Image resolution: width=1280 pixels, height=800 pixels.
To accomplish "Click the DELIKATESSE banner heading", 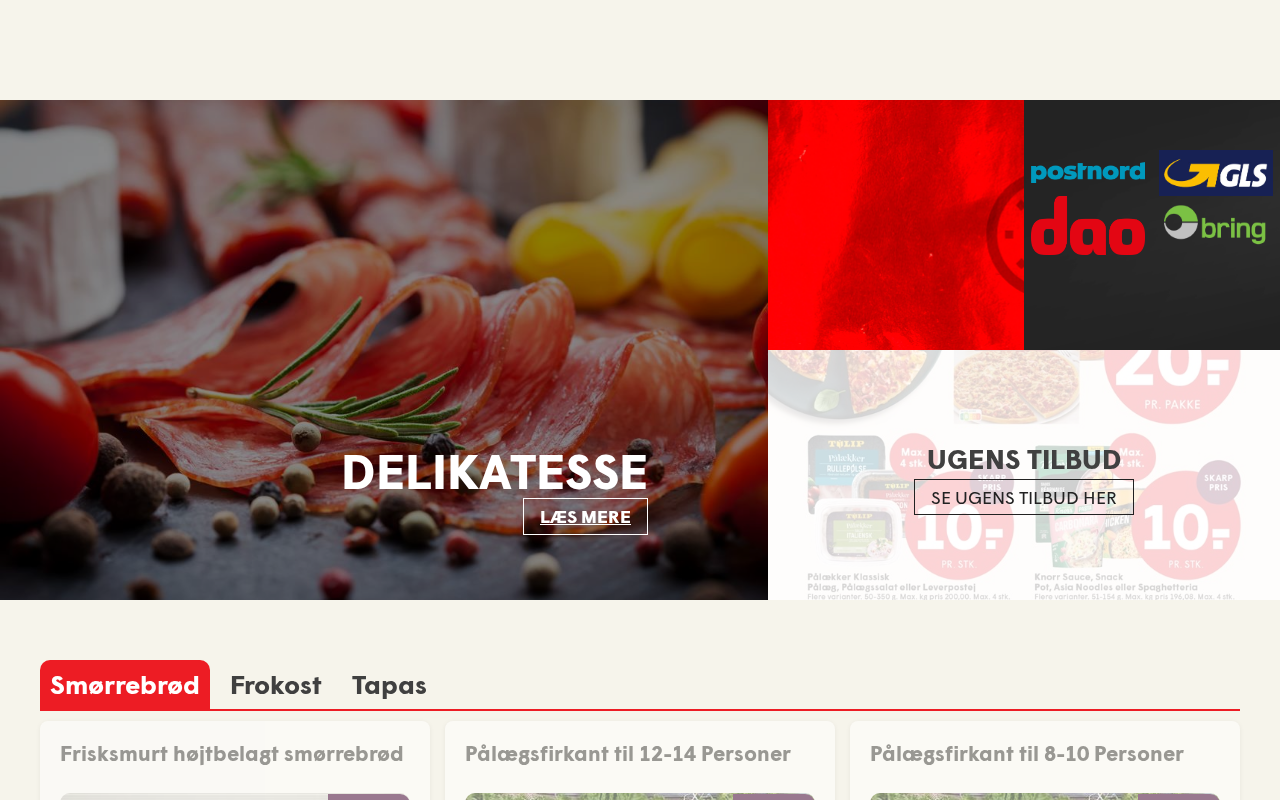I will pos(494,472).
